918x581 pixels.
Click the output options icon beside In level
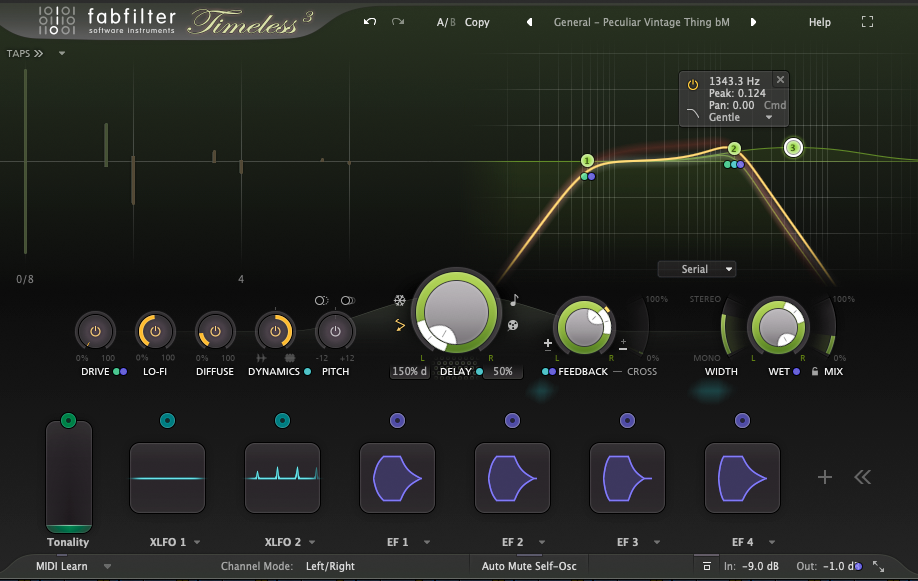click(707, 566)
